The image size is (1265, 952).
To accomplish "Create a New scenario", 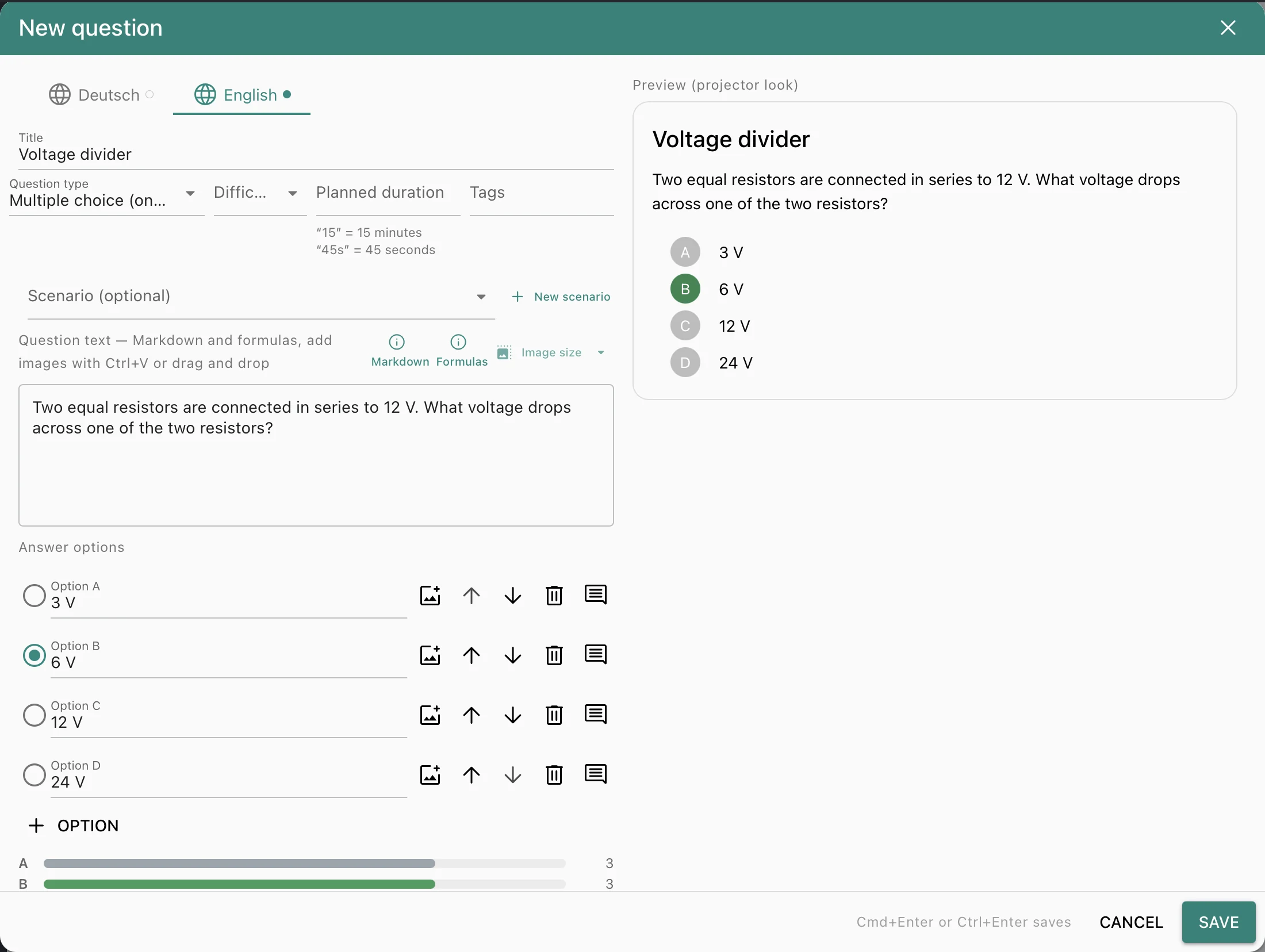I will pyautogui.click(x=561, y=297).
